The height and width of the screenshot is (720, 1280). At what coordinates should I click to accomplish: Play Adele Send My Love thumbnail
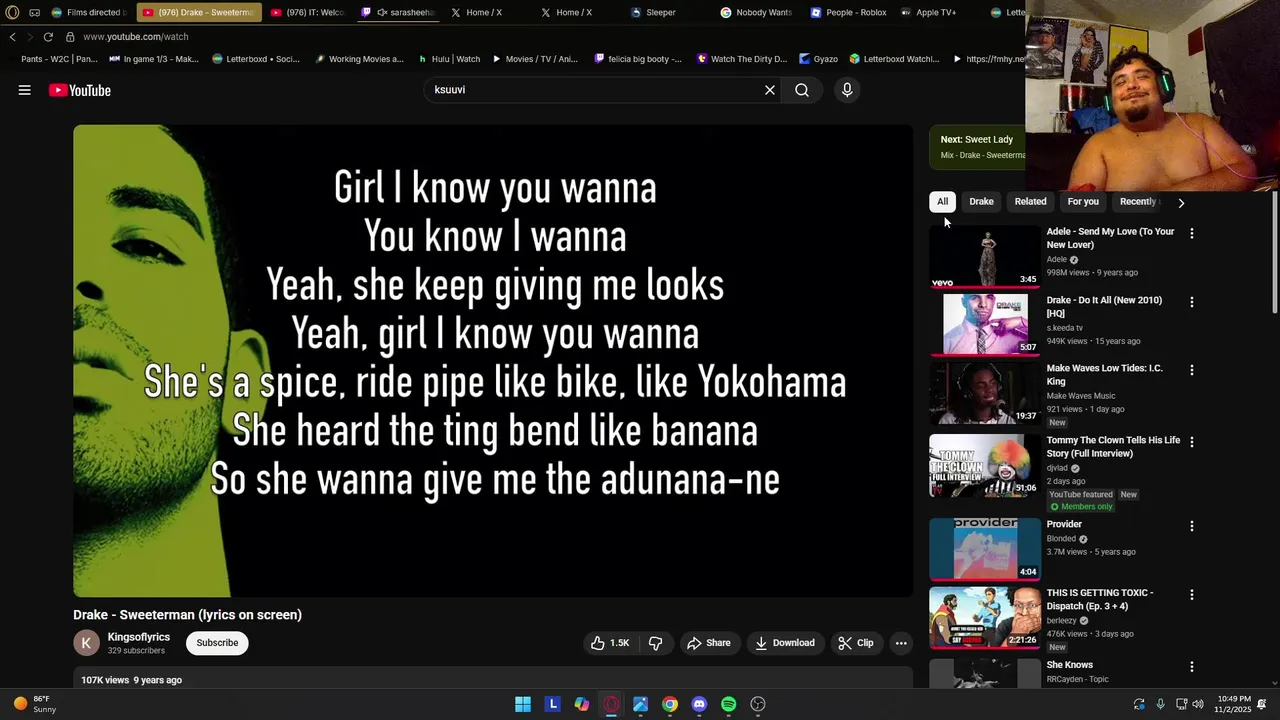coord(985,257)
